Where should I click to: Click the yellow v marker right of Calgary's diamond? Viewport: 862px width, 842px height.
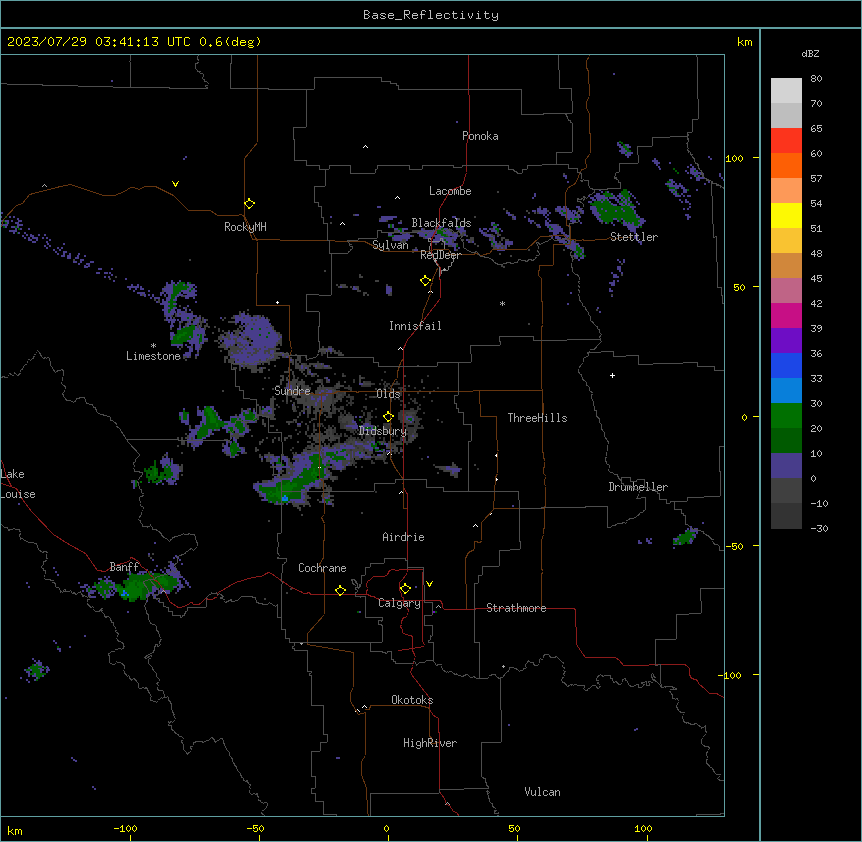click(429, 584)
